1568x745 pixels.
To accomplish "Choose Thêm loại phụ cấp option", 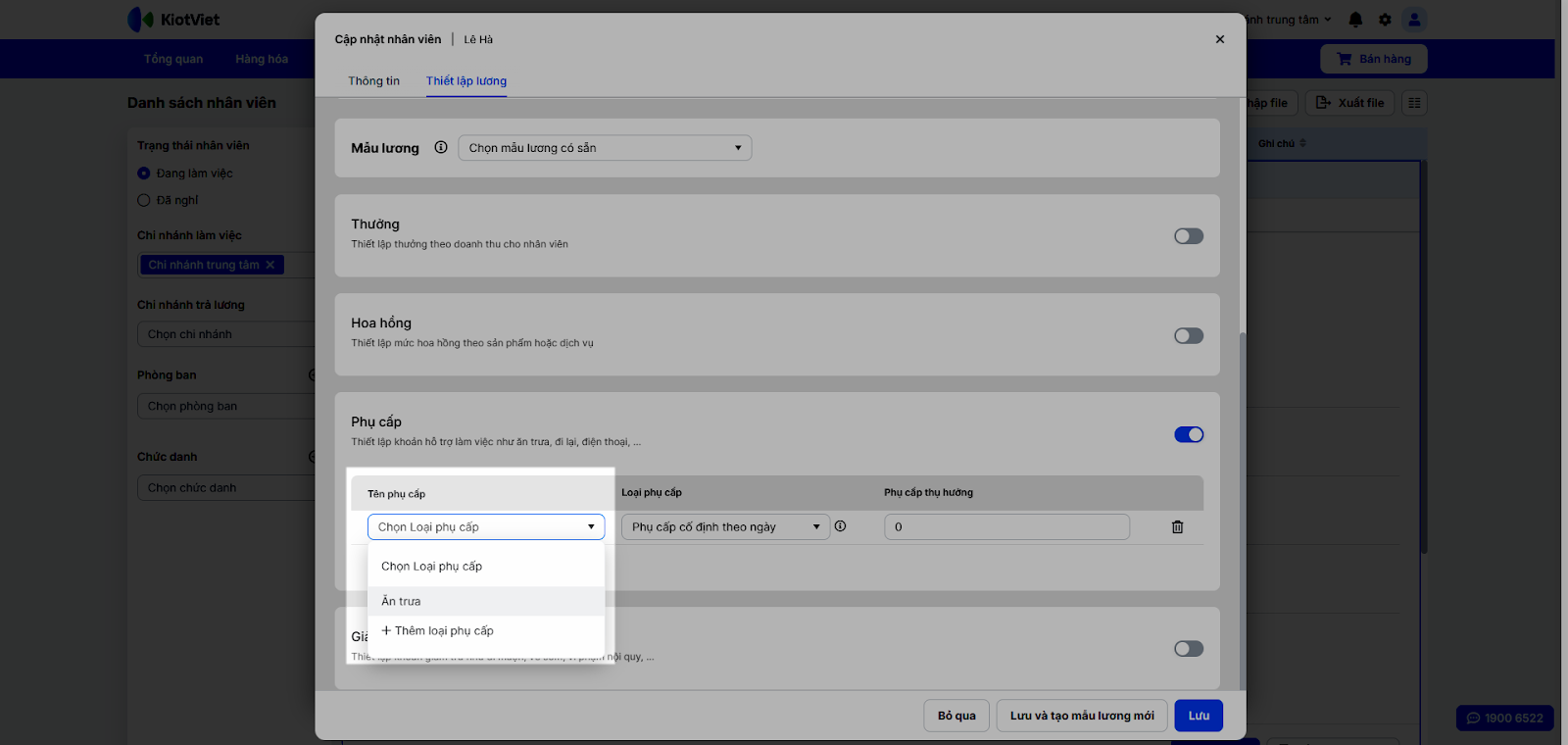I will [x=438, y=631].
